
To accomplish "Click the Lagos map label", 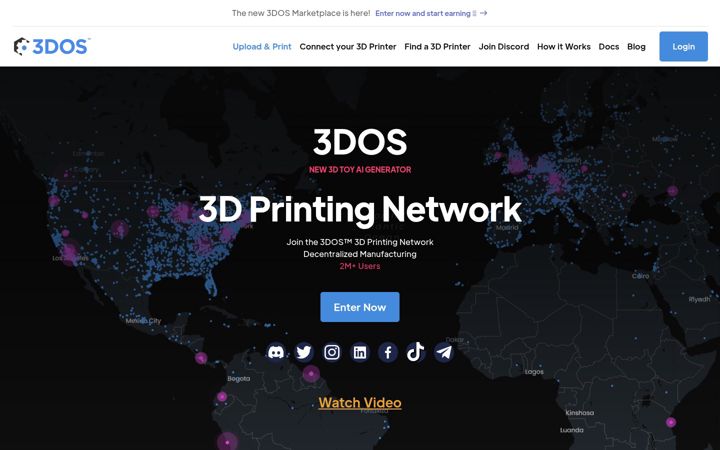I will click(534, 372).
